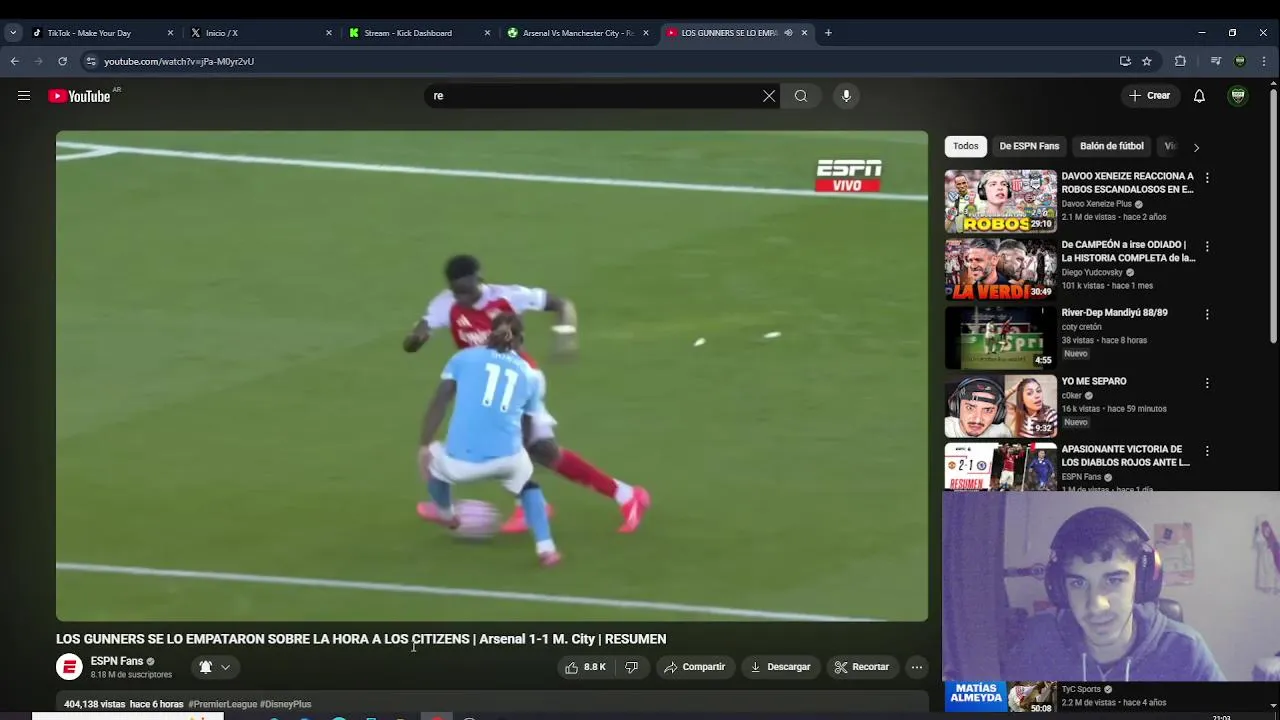1280x720 pixels.
Task: Open the subscription bell notification dropdown
Action: (214, 667)
